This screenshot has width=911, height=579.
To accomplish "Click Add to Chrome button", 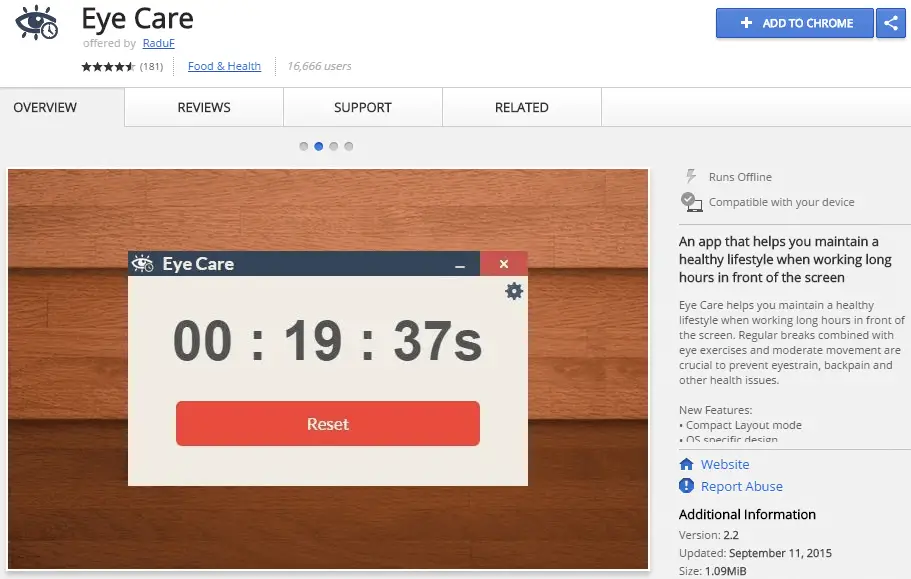I will pyautogui.click(x=794, y=23).
